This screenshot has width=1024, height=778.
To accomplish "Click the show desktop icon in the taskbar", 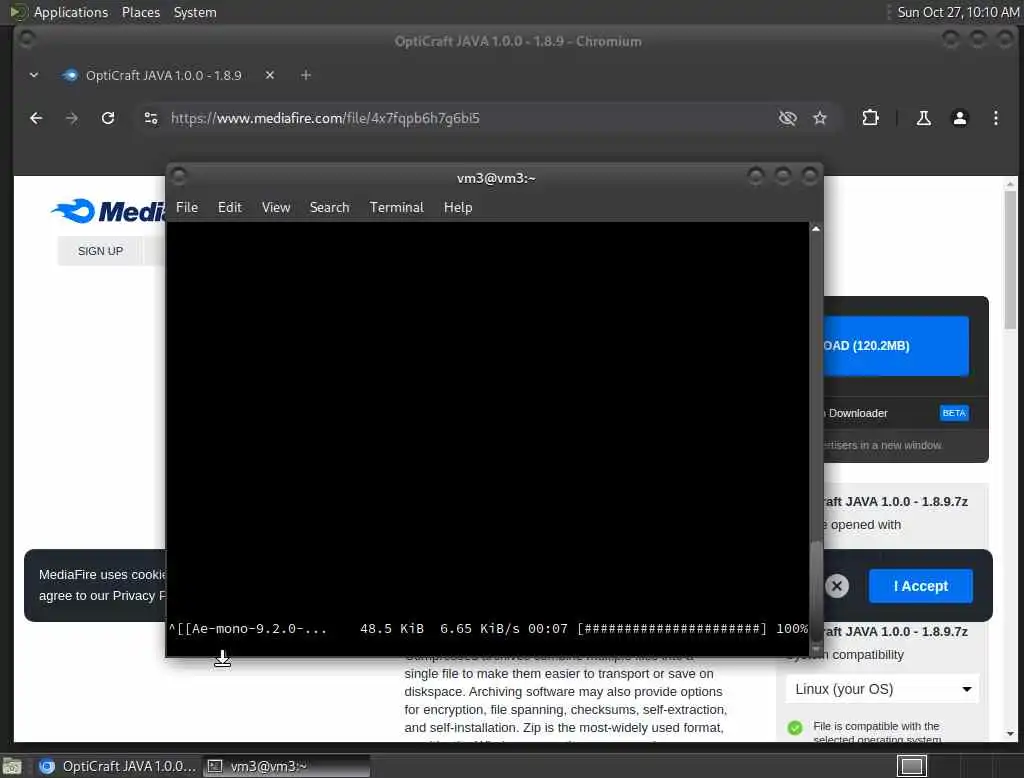I will 12,766.
